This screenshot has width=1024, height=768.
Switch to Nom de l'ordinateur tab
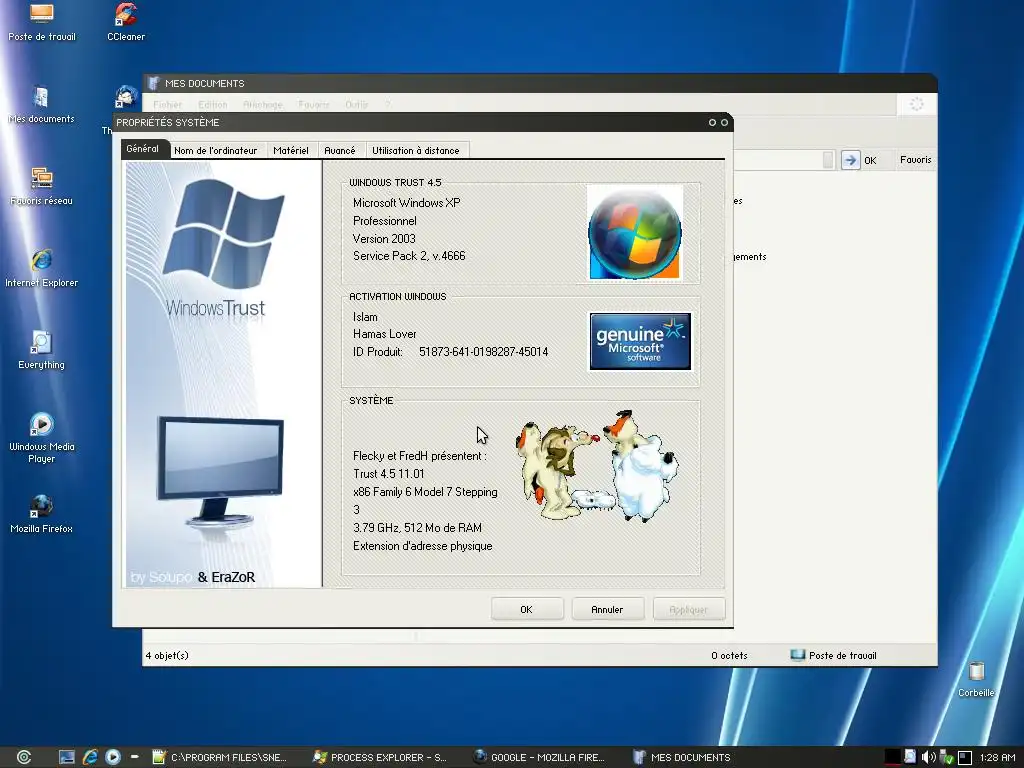click(x=216, y=151)
